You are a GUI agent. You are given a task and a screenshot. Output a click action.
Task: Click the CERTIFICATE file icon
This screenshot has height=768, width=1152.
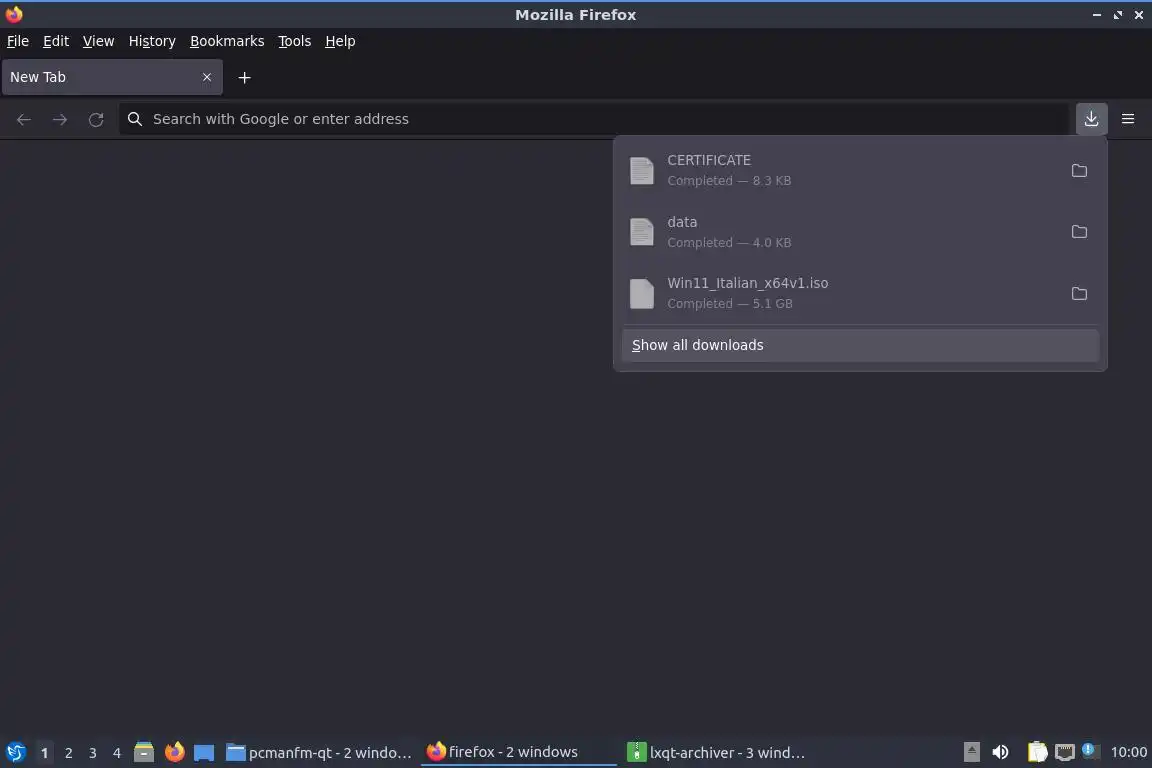coord(641,171)
